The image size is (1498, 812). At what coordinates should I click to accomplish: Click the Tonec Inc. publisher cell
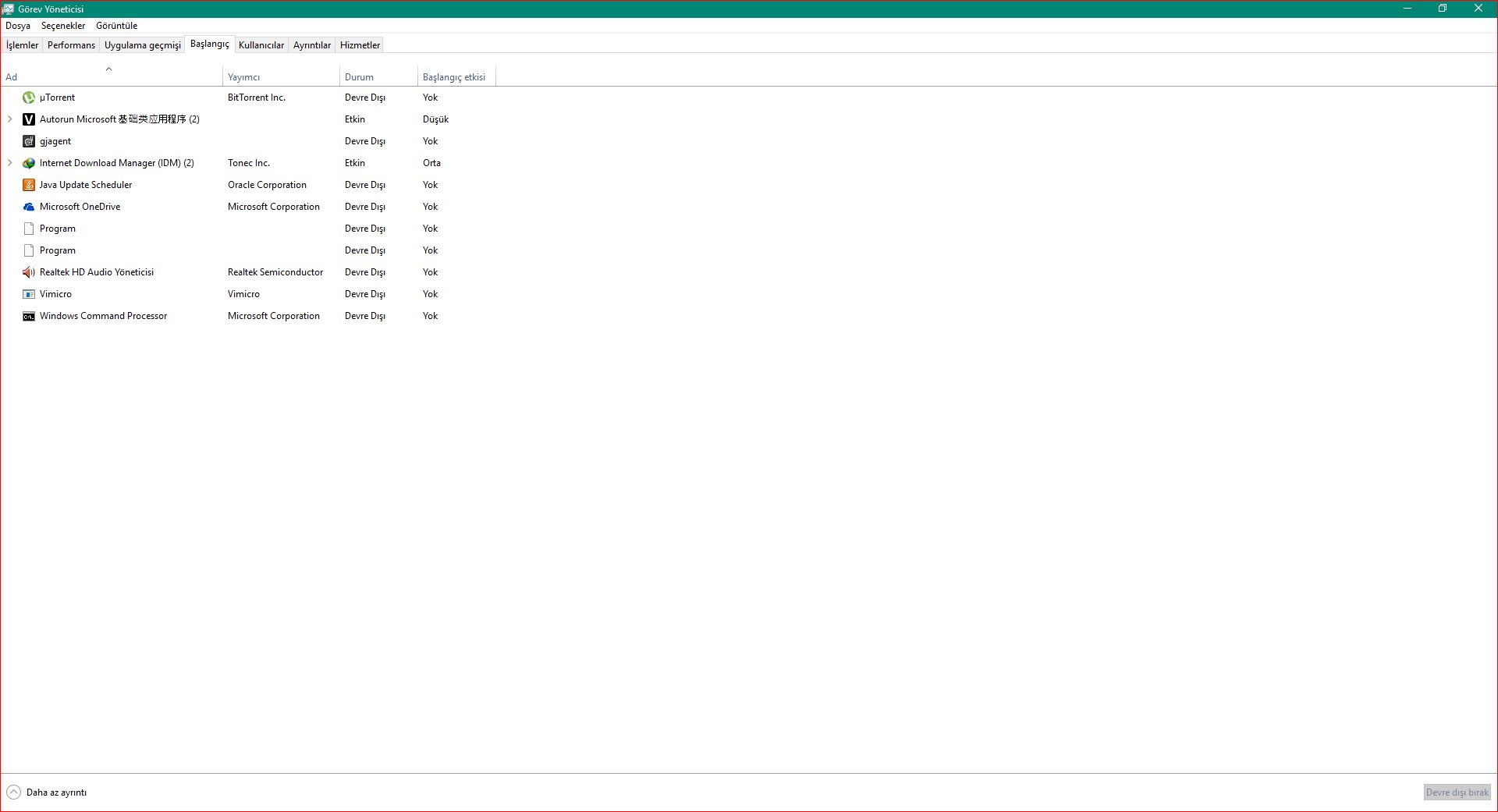tap(249, 163)
